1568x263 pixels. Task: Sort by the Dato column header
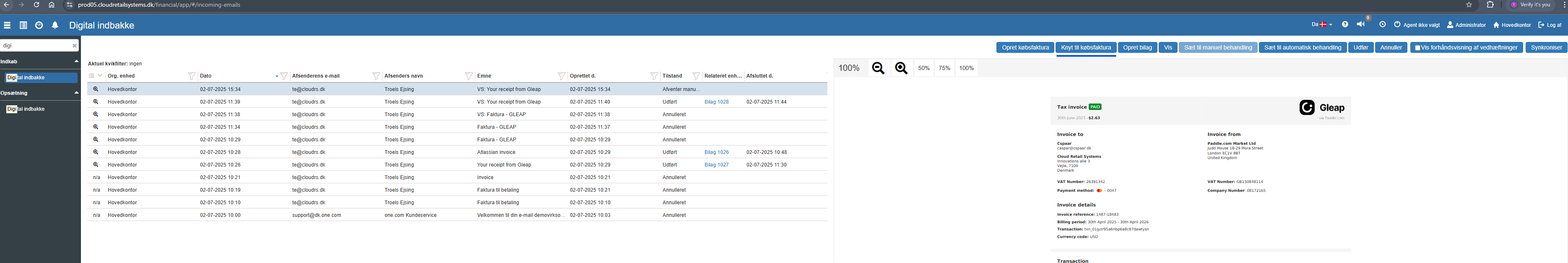click(x=206, y=76)
